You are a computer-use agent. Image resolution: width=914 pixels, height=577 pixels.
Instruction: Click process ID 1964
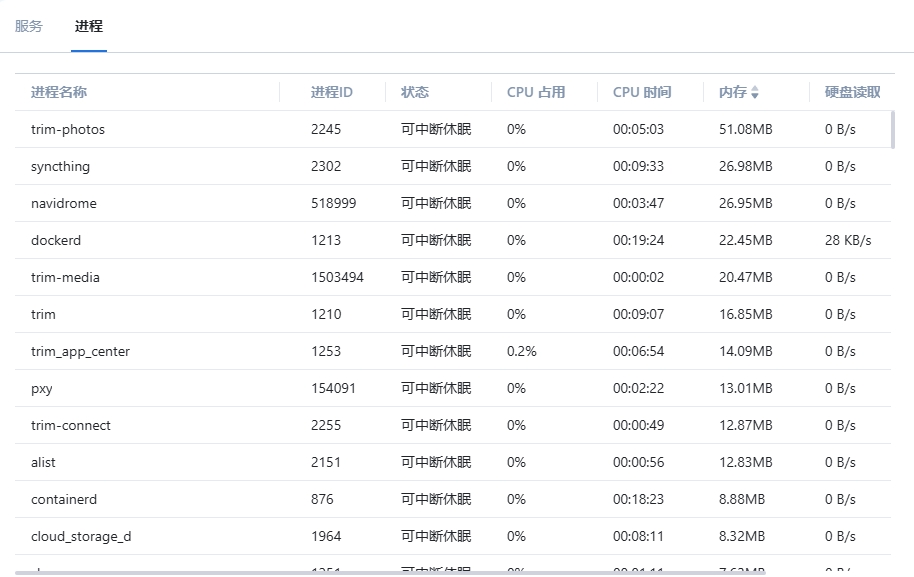tap(326, 536)
